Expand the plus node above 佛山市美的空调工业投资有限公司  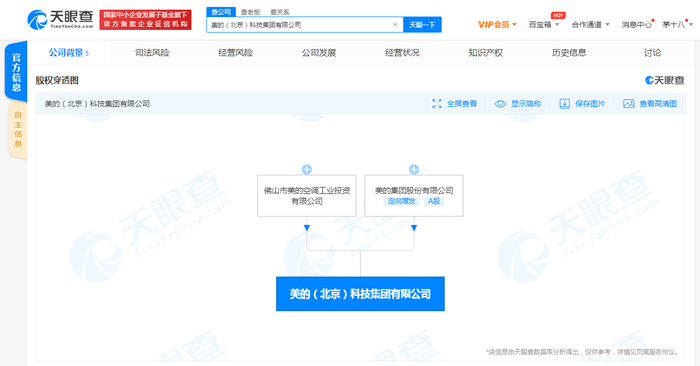coord(307,170)
